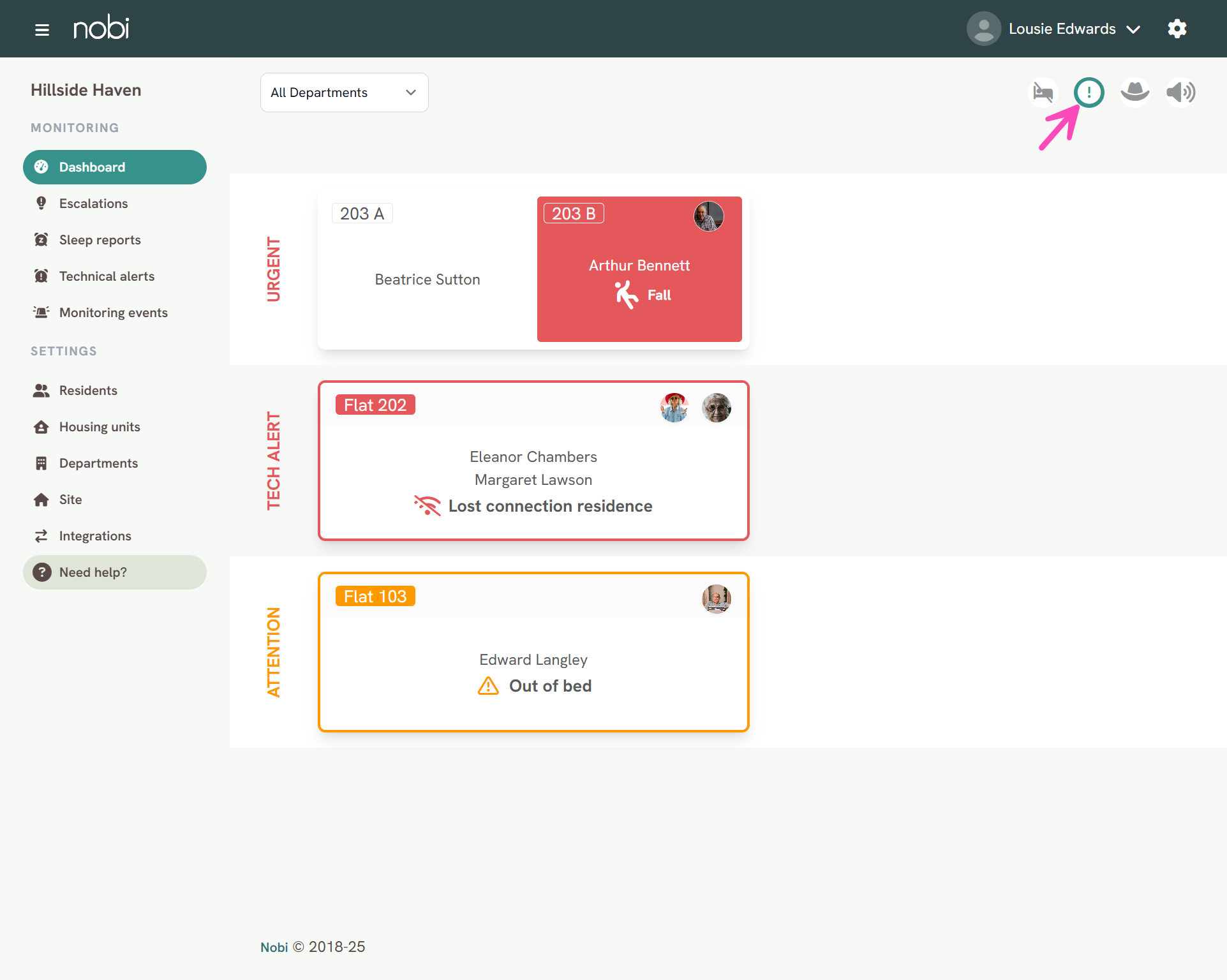The width and height of the screenshot is (1227, 980).
Task: Open the Sleep reports page
Action: (100, 239)
